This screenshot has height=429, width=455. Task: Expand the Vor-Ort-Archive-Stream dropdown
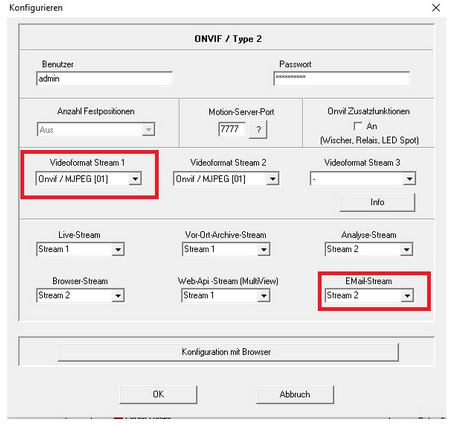click(226, 249)
